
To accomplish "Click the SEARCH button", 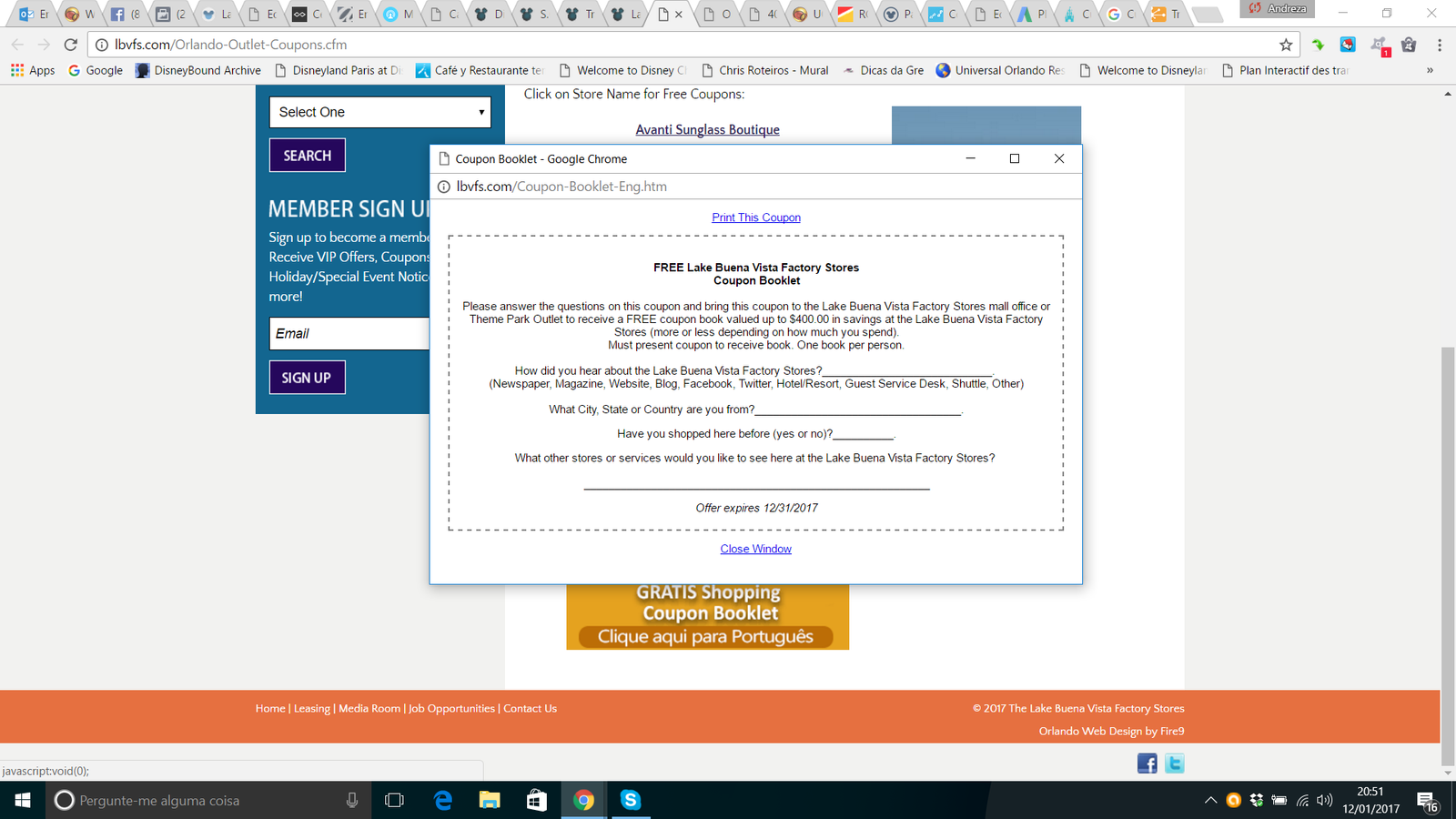I will pyautogui.click(x=308, y=156).
